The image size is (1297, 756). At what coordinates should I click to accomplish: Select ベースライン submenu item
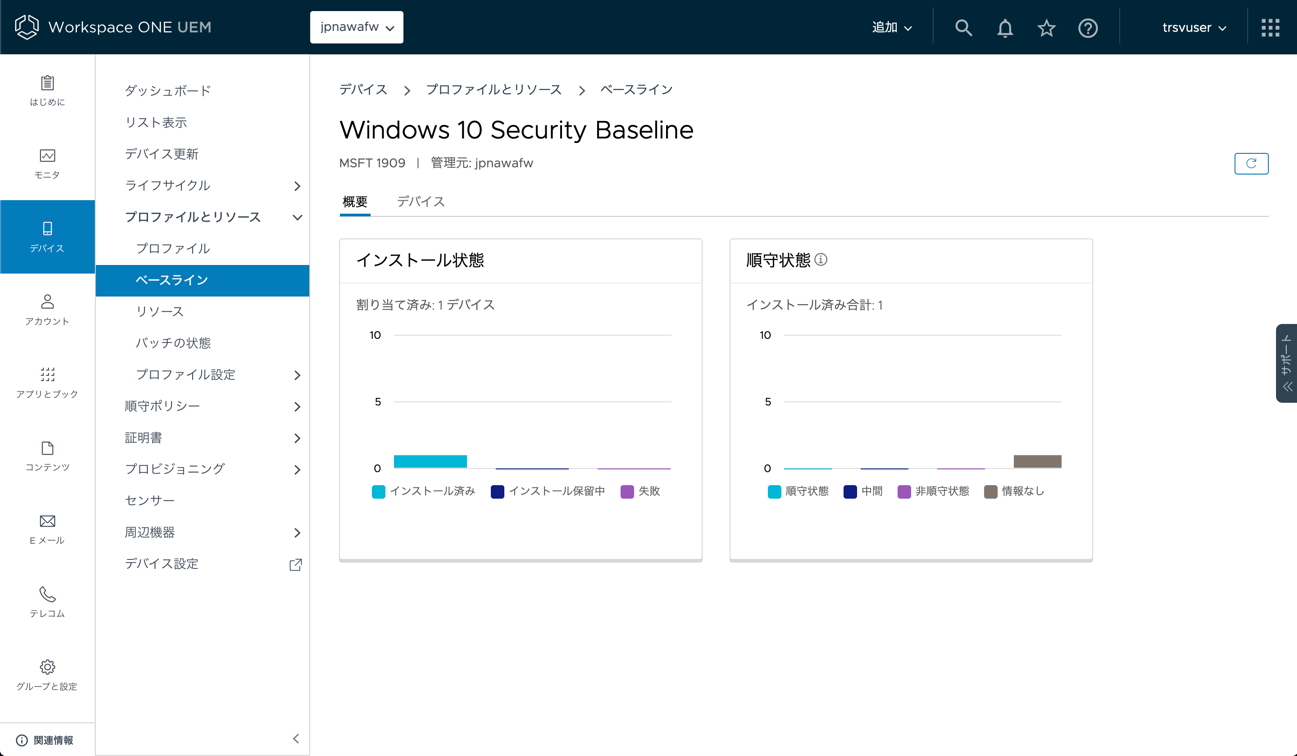tap(202, 280)
